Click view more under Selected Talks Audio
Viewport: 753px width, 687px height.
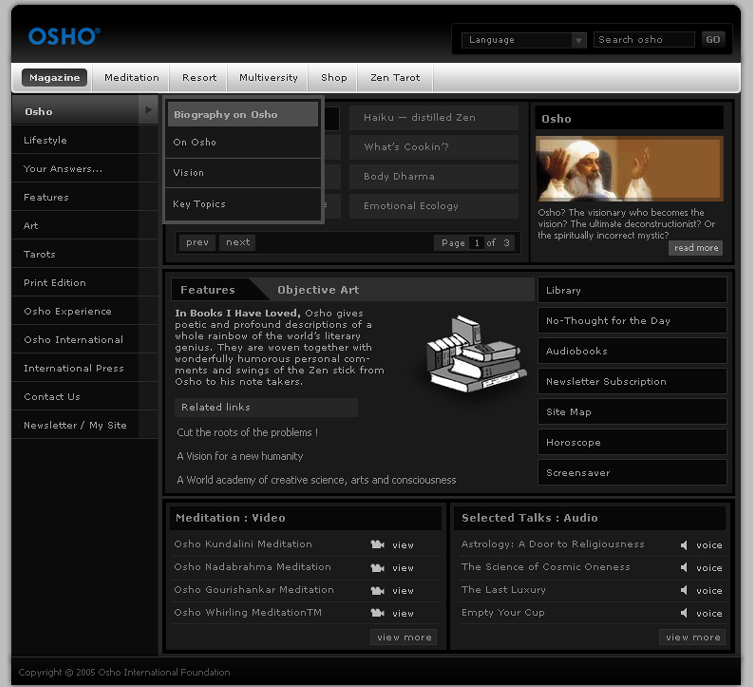[x=692, y=637]
